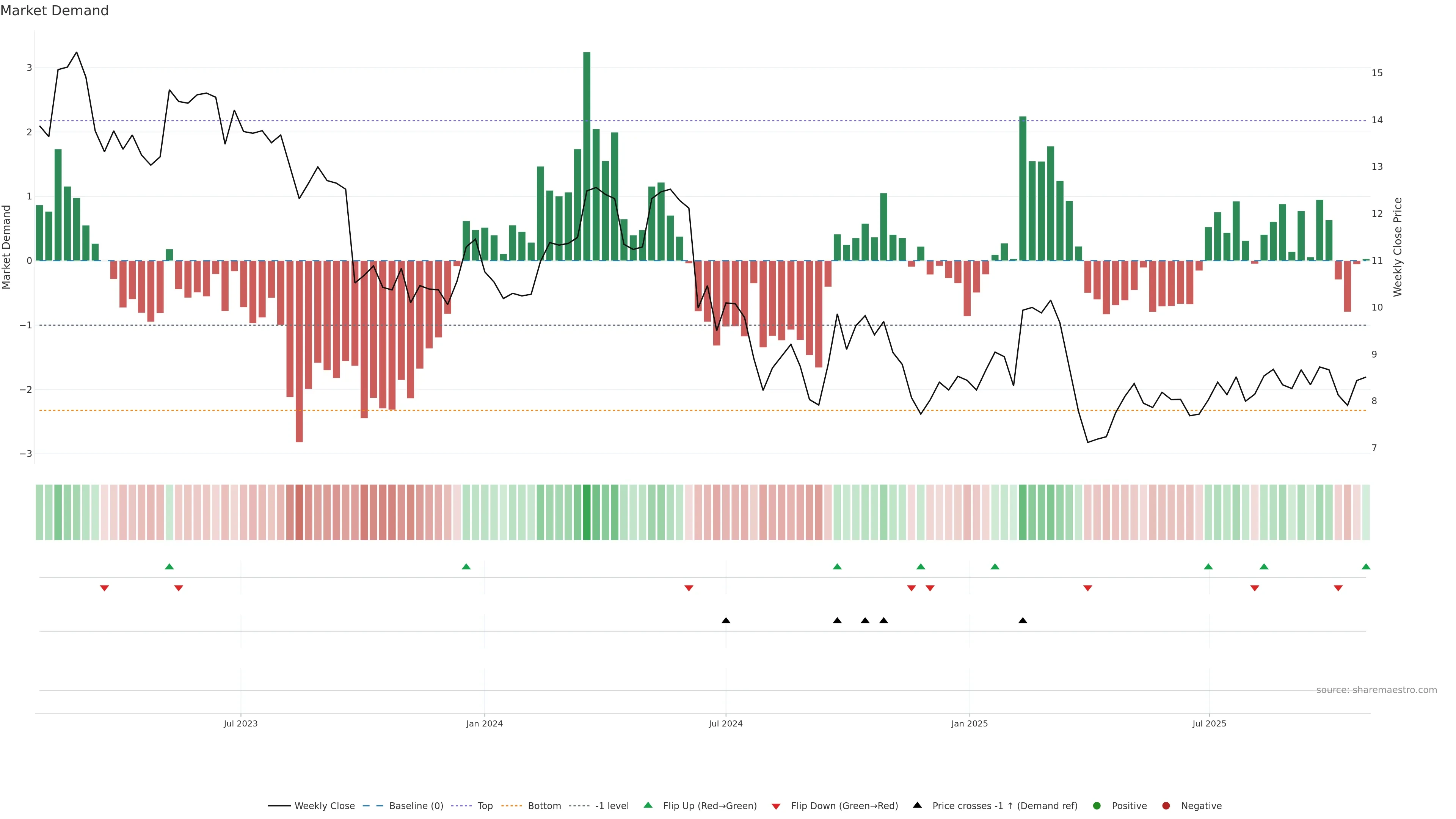1456x819 pixels.
Task: Click Flip Down red triangle legend icon
Action: pyautogui.click(x=776, y=806)
